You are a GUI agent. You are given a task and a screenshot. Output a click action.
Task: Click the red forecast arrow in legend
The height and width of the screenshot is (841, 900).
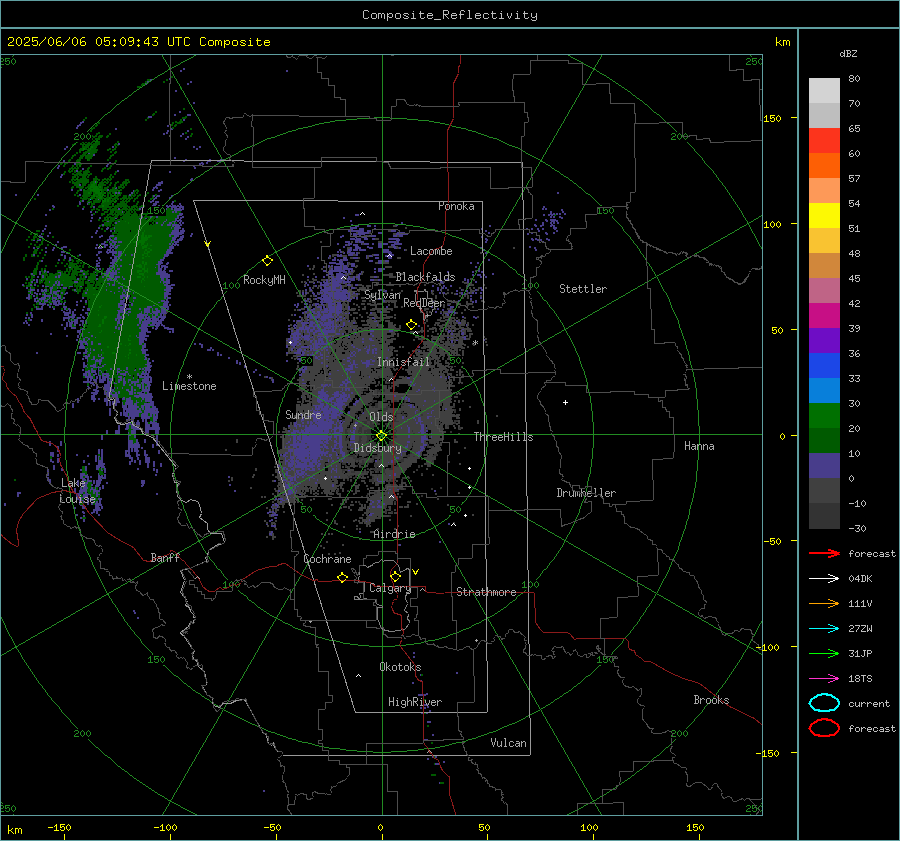click(x=824, y=553)
